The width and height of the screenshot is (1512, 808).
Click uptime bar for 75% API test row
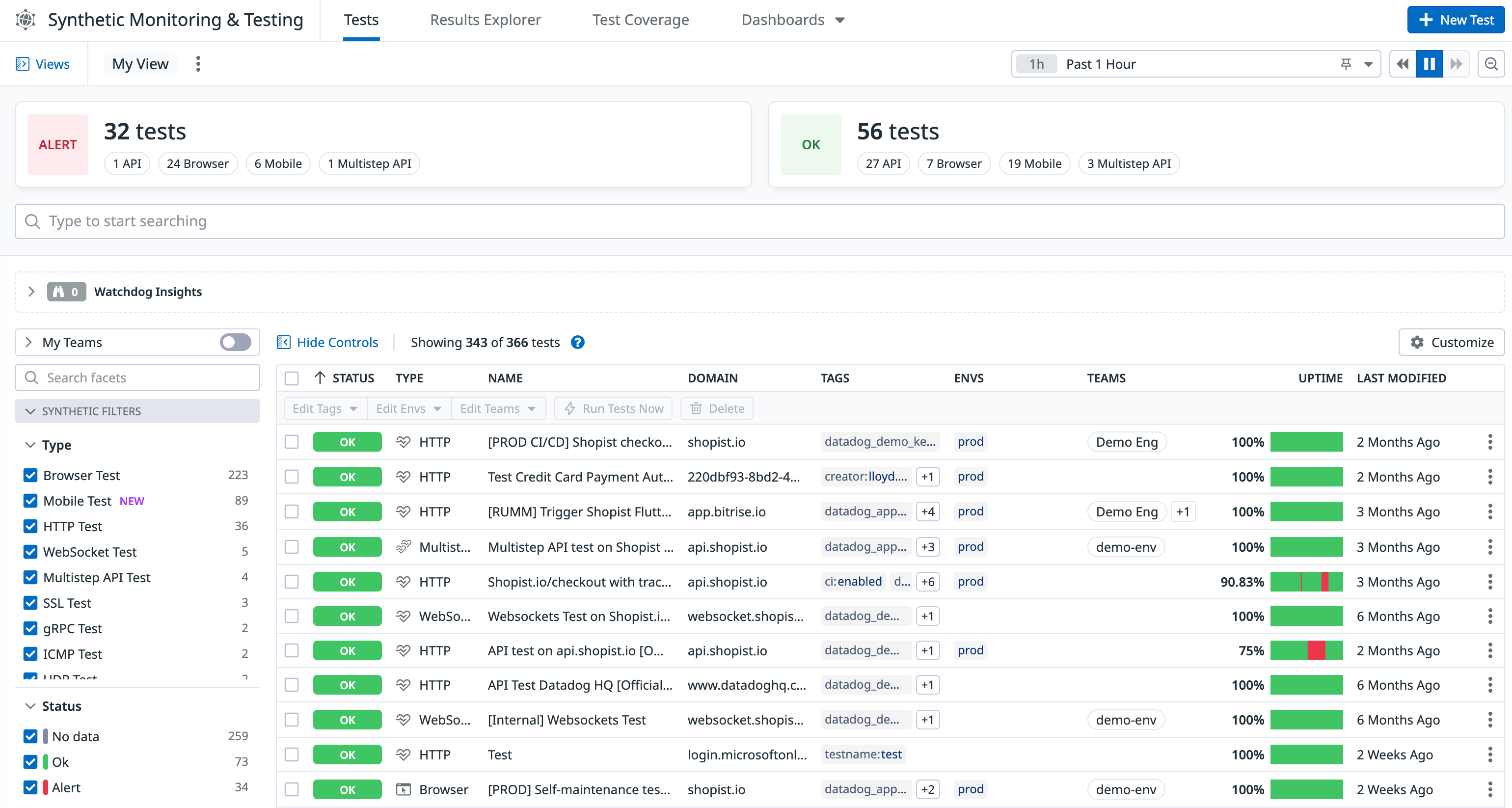1306,650
